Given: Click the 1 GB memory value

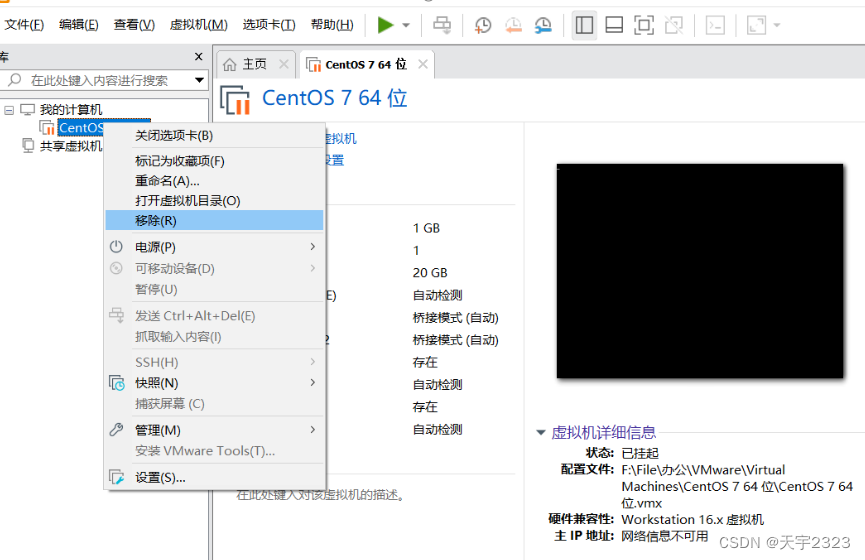Looking at the screenshot, I should click(426, 228).
